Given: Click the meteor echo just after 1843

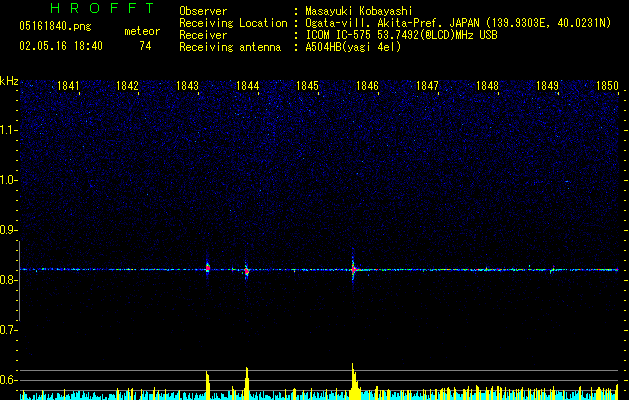Looking at the screenshot, I should tap(207, 268).
